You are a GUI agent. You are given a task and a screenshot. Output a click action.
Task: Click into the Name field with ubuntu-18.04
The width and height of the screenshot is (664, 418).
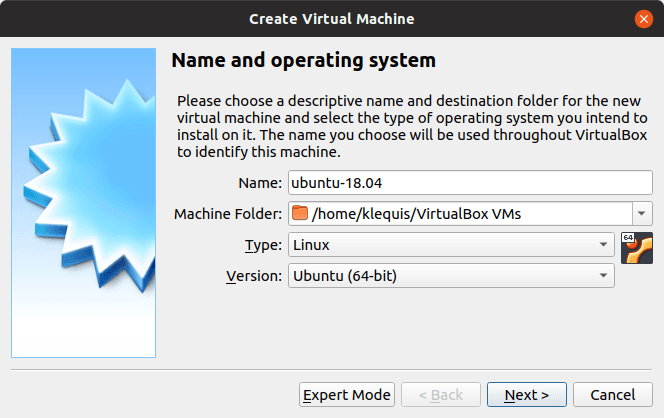pos(470,183)
